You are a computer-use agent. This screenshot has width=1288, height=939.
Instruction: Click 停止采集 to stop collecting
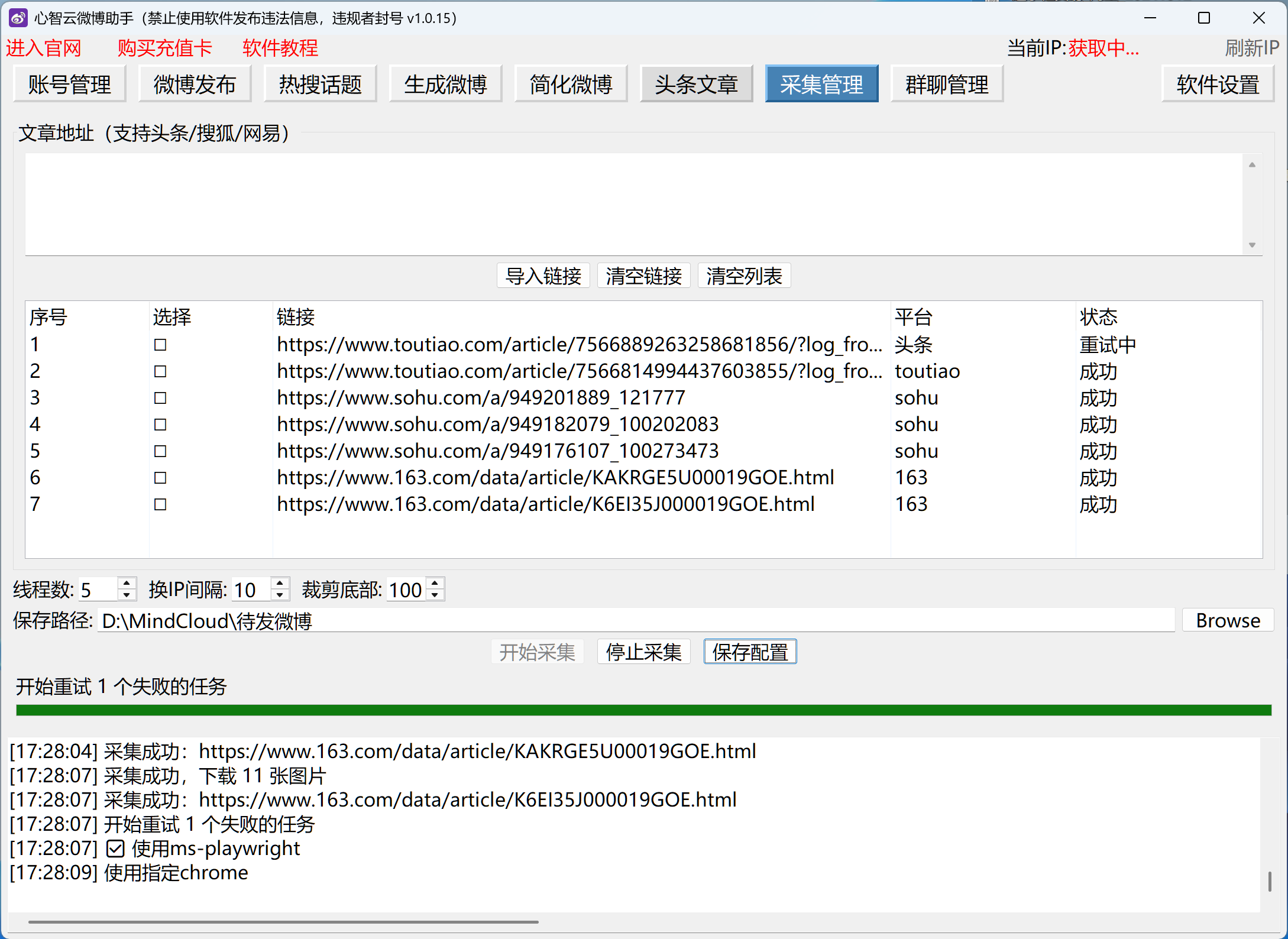(x=643, y=652)
